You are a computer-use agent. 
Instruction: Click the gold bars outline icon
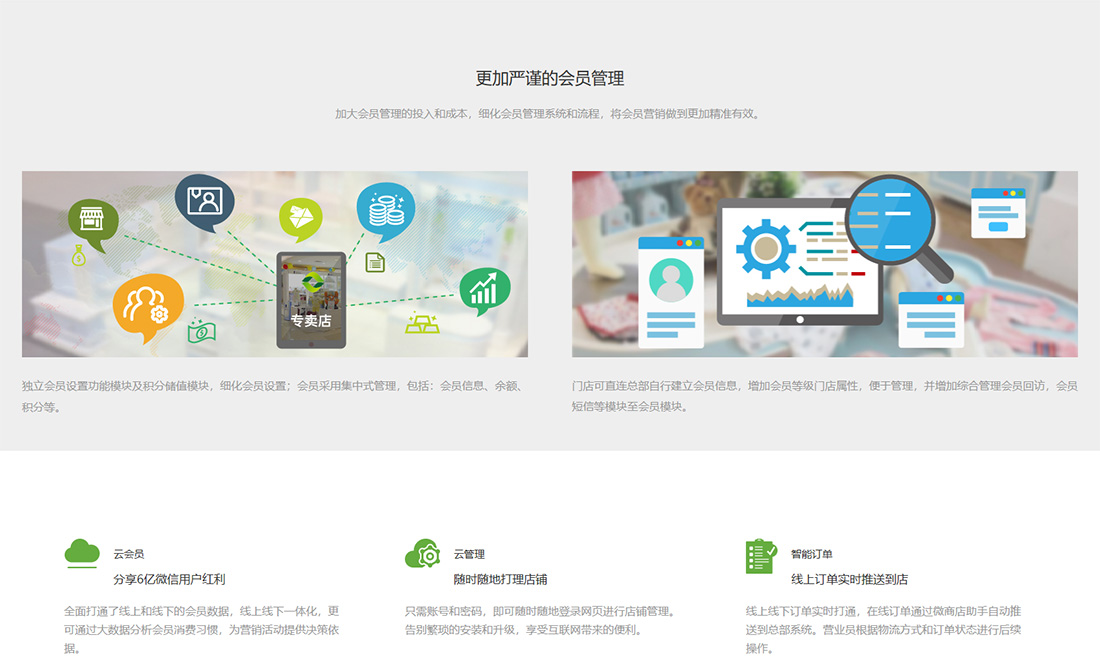click(422, 323)
